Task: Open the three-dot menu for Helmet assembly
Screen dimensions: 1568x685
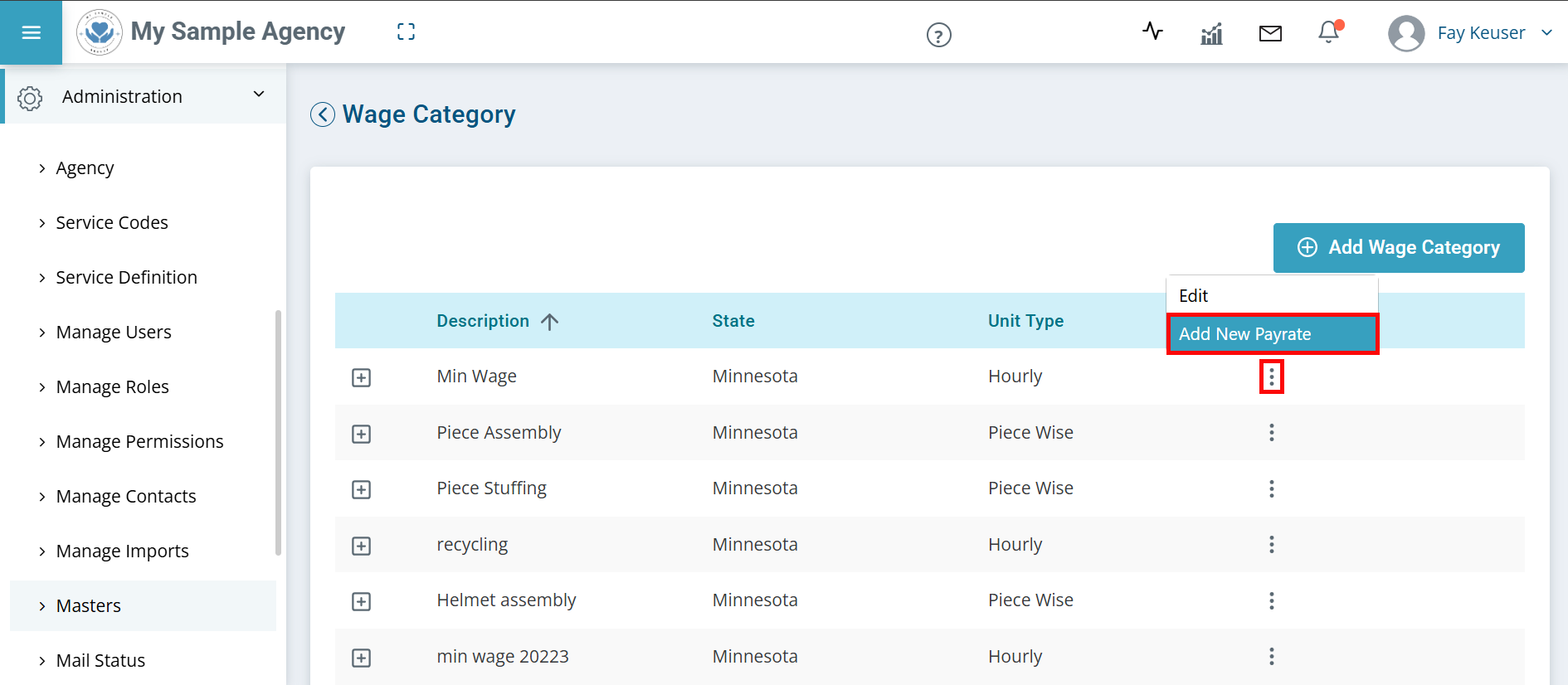Action: tap(1271, 600)
